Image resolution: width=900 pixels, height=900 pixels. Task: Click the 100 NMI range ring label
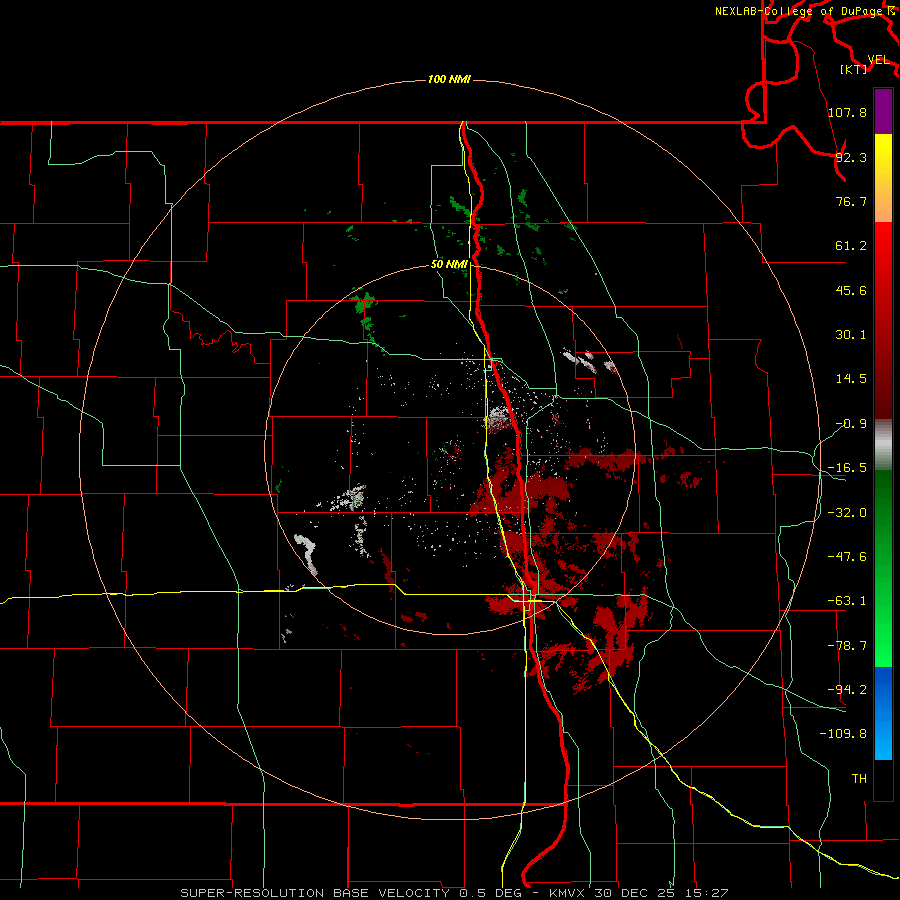[x=449, y=79]
